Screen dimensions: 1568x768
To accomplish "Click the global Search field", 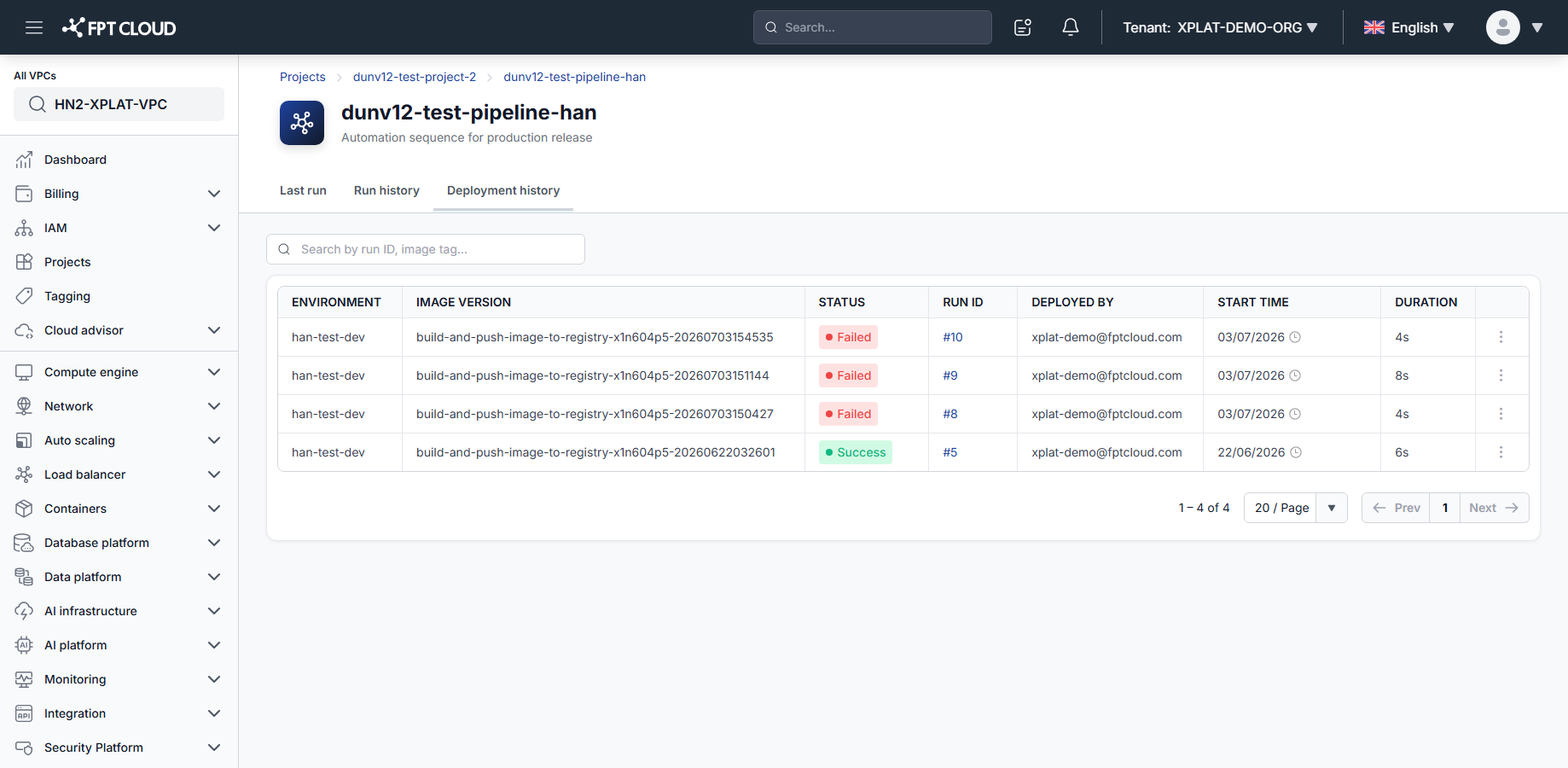I will [873, 27].
